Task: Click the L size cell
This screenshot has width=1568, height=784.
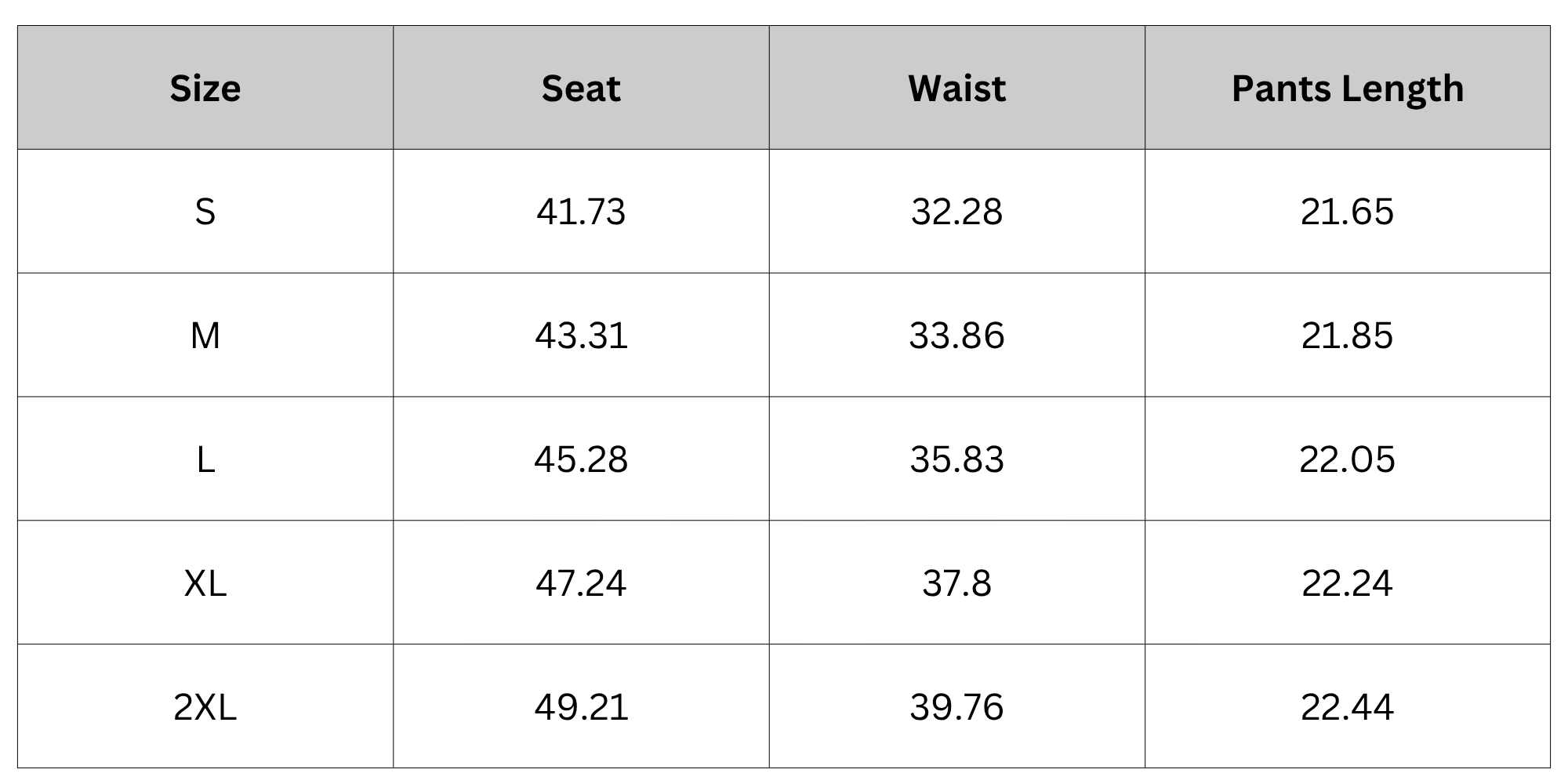Action: coord(205,459)
